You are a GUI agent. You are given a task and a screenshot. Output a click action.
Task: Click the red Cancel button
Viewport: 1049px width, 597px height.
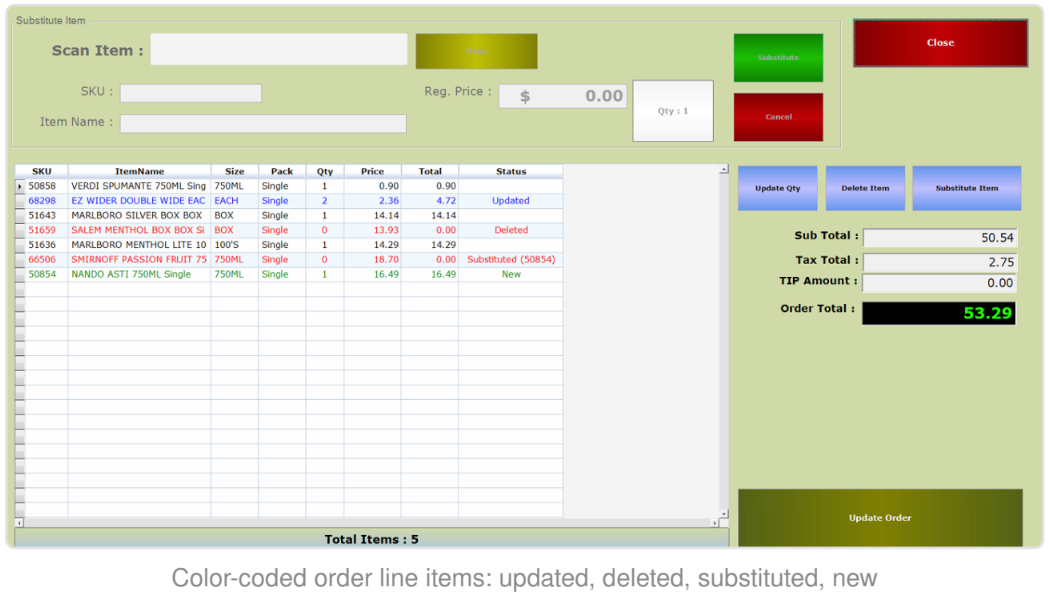pos(778,117)
